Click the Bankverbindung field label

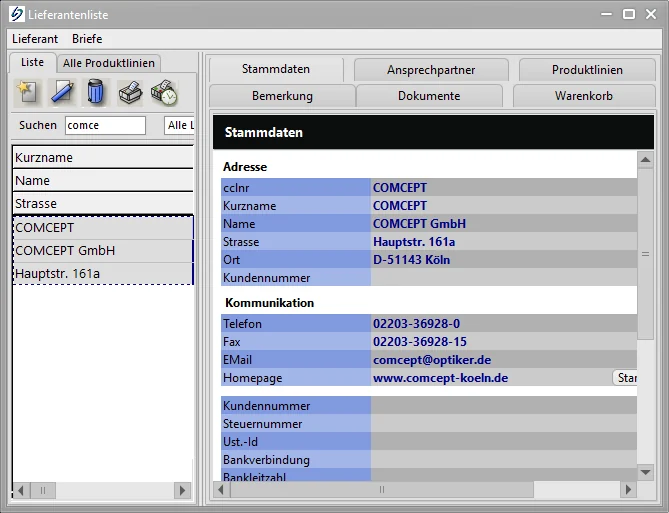(266, 460)
